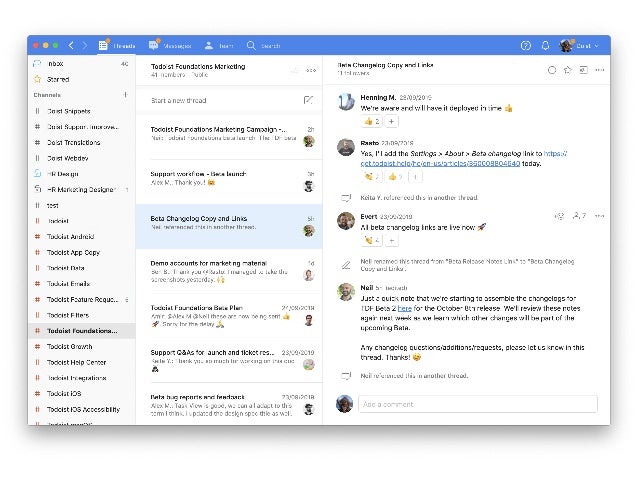Select Doist Webdev channel
638x479 pixels.
(x=81, y=158)
